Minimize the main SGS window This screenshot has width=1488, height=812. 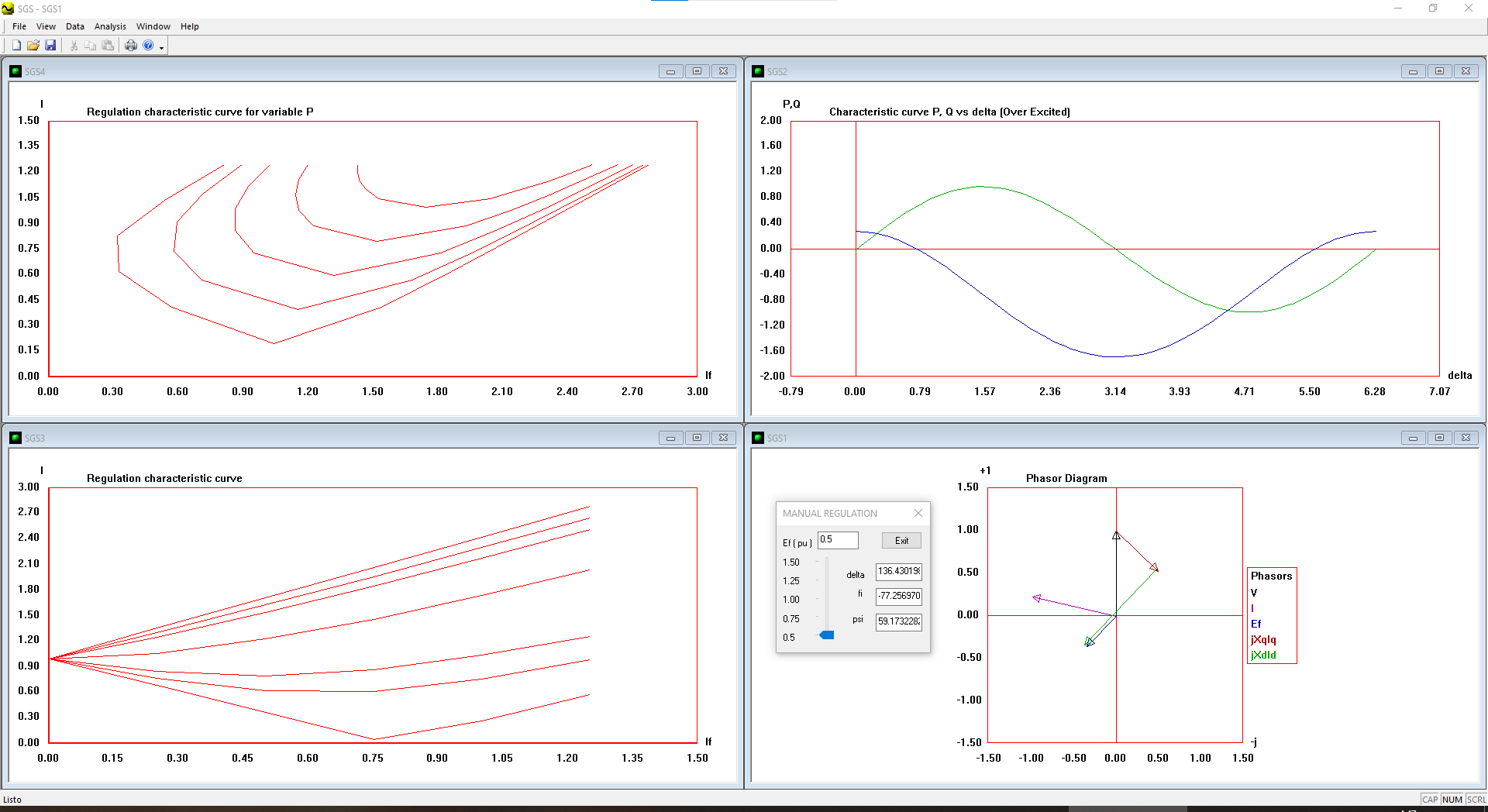pyautogui.click(x=1398, y=9)
